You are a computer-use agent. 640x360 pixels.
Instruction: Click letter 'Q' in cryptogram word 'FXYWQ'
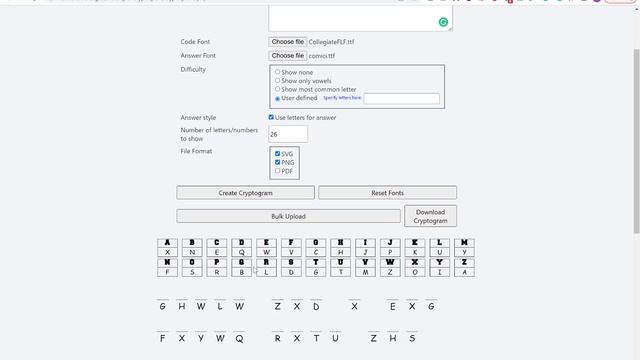pyautogui.click(x=240, y=339)
